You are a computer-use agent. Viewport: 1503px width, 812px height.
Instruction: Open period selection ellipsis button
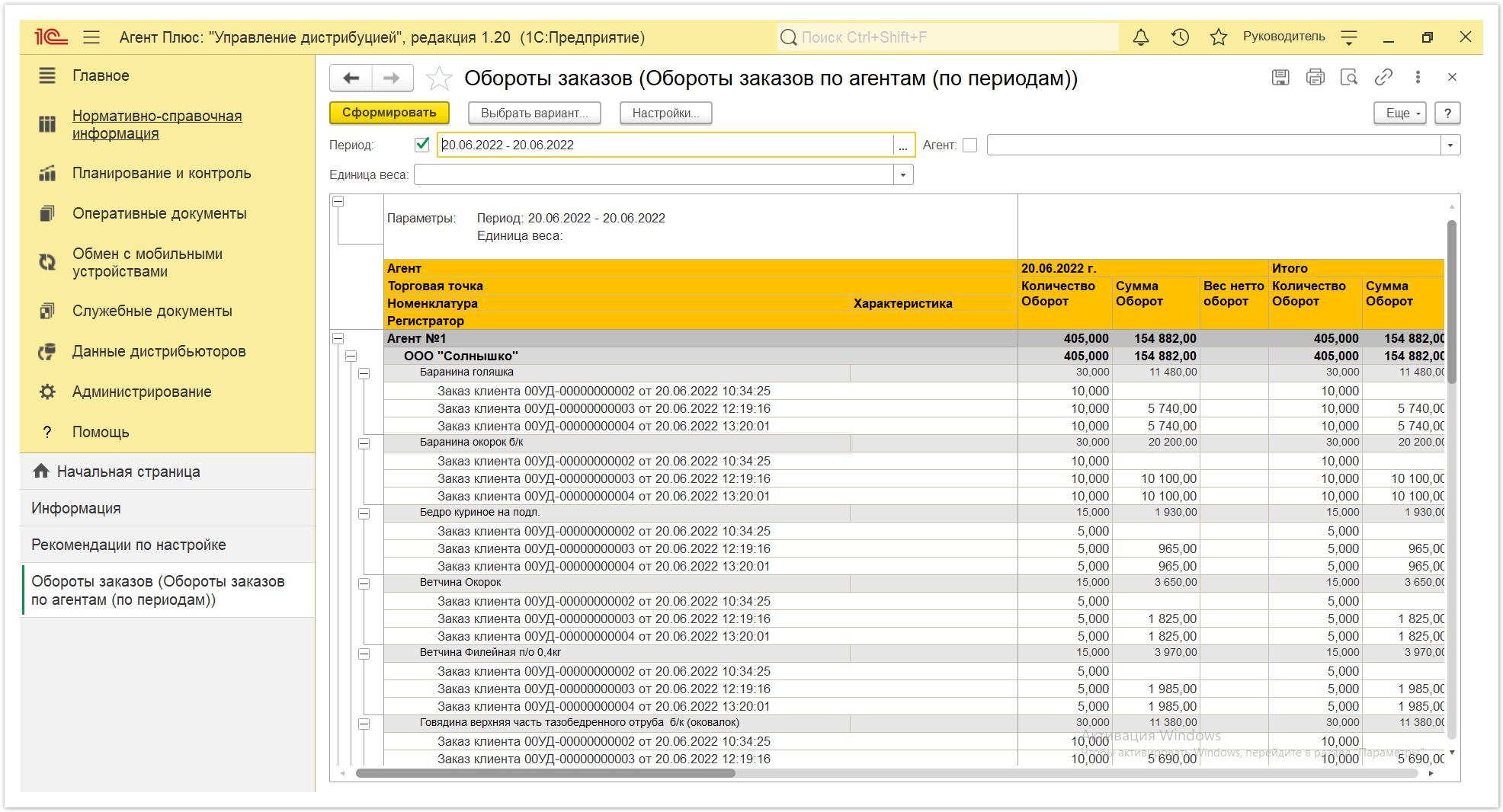[x=903, y=145]
